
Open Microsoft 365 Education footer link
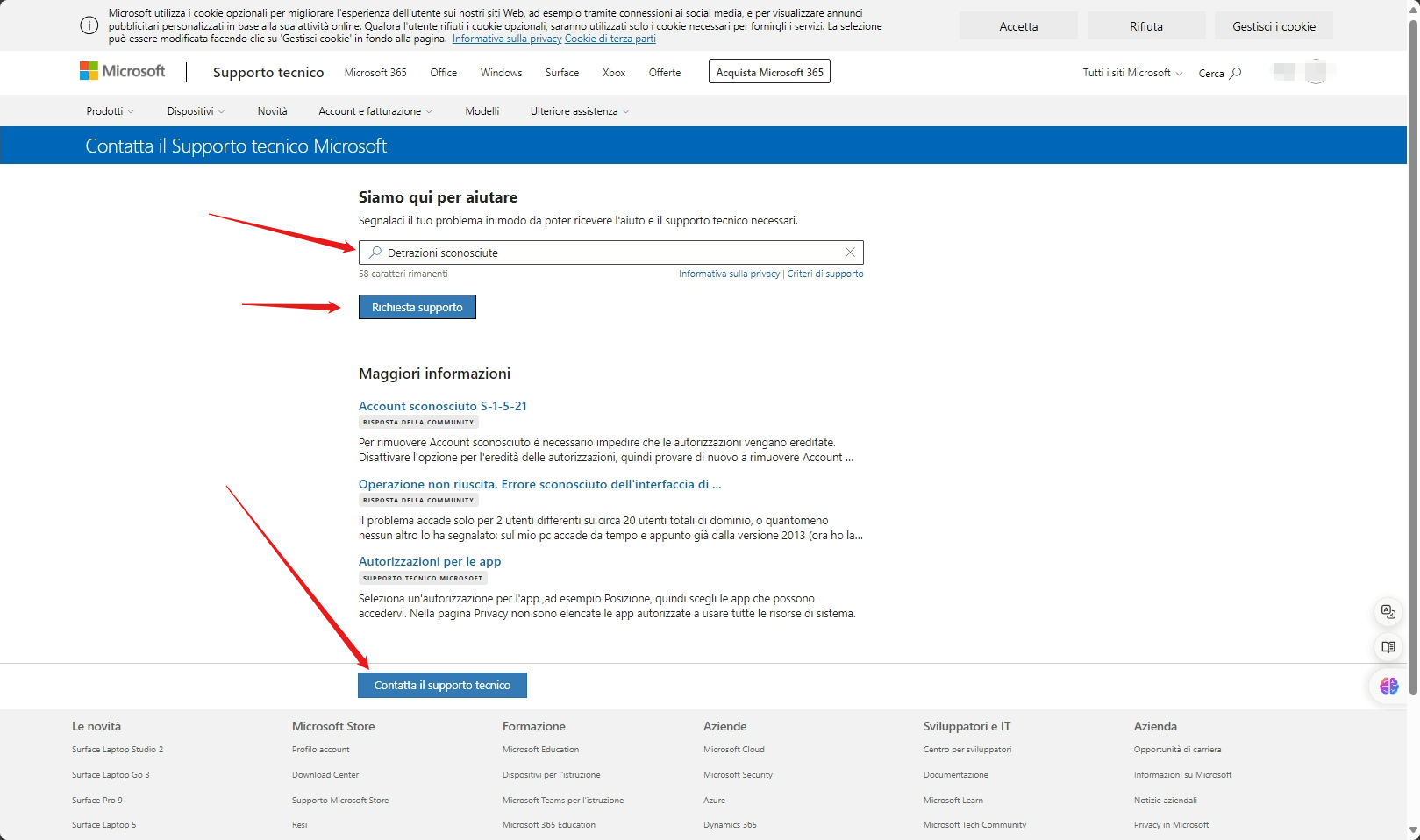coord(549,825)
